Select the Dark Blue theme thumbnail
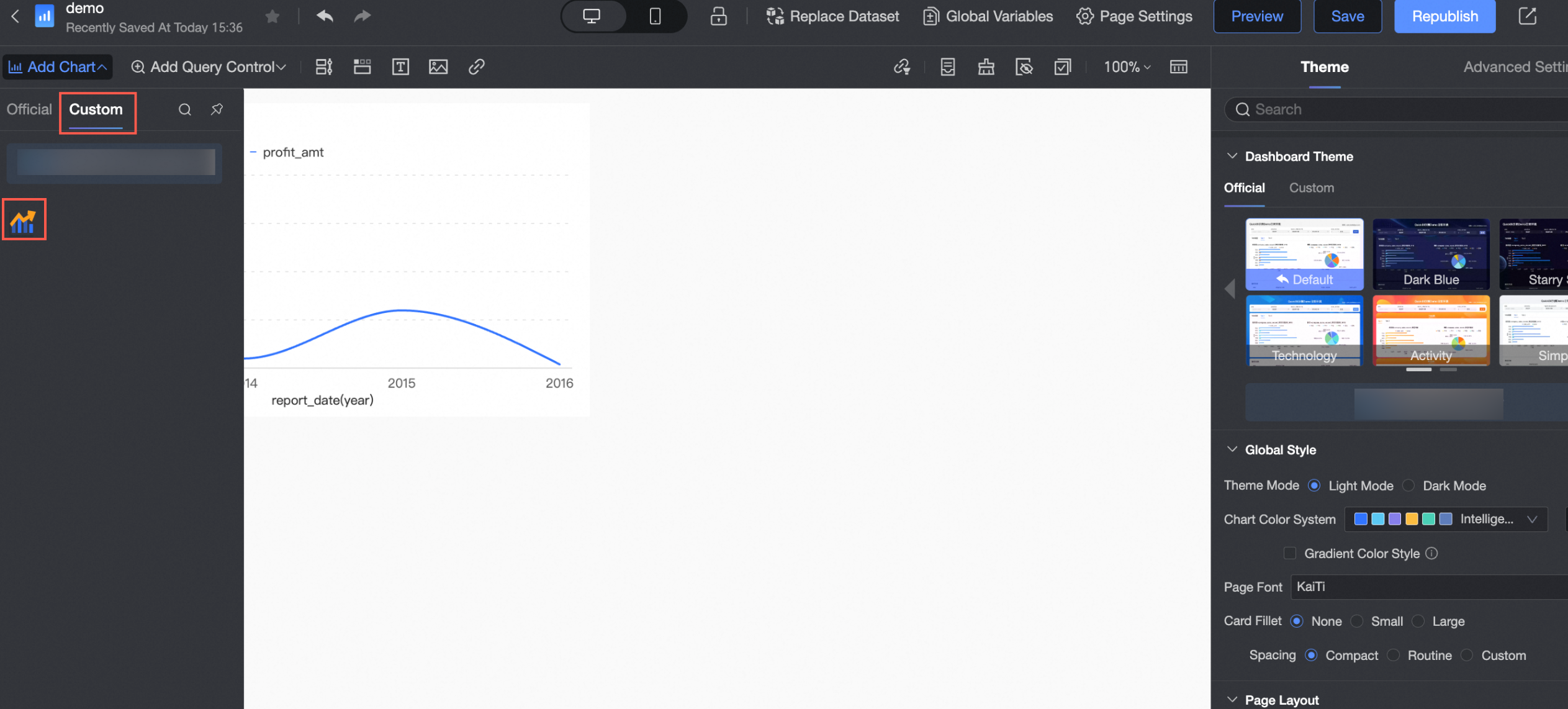 pos(1431,253)
